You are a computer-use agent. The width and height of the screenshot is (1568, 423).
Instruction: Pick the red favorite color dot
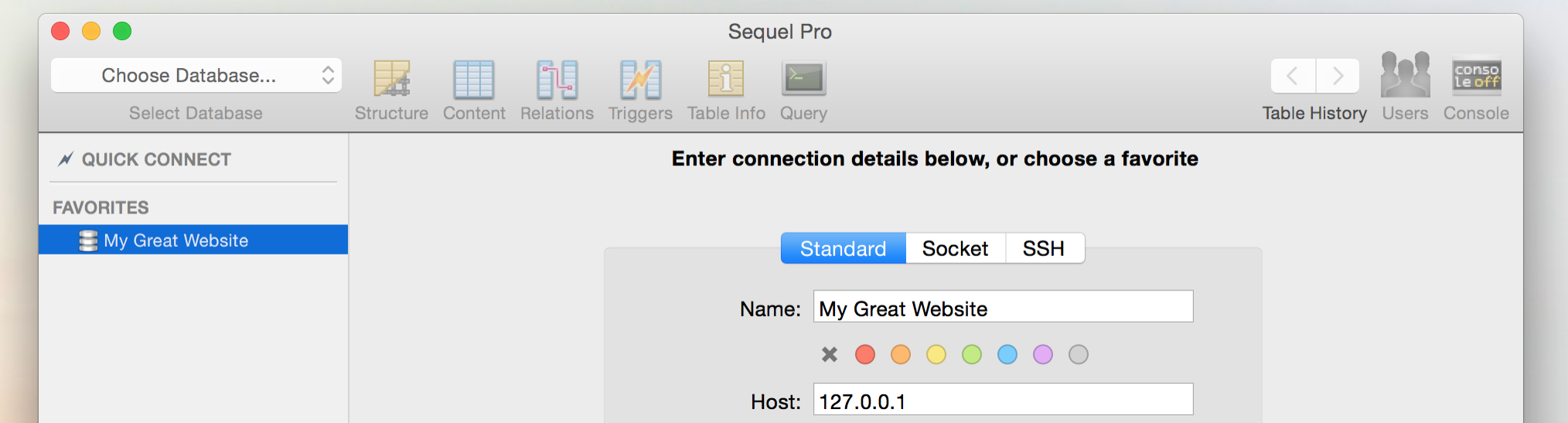point(865,354)
